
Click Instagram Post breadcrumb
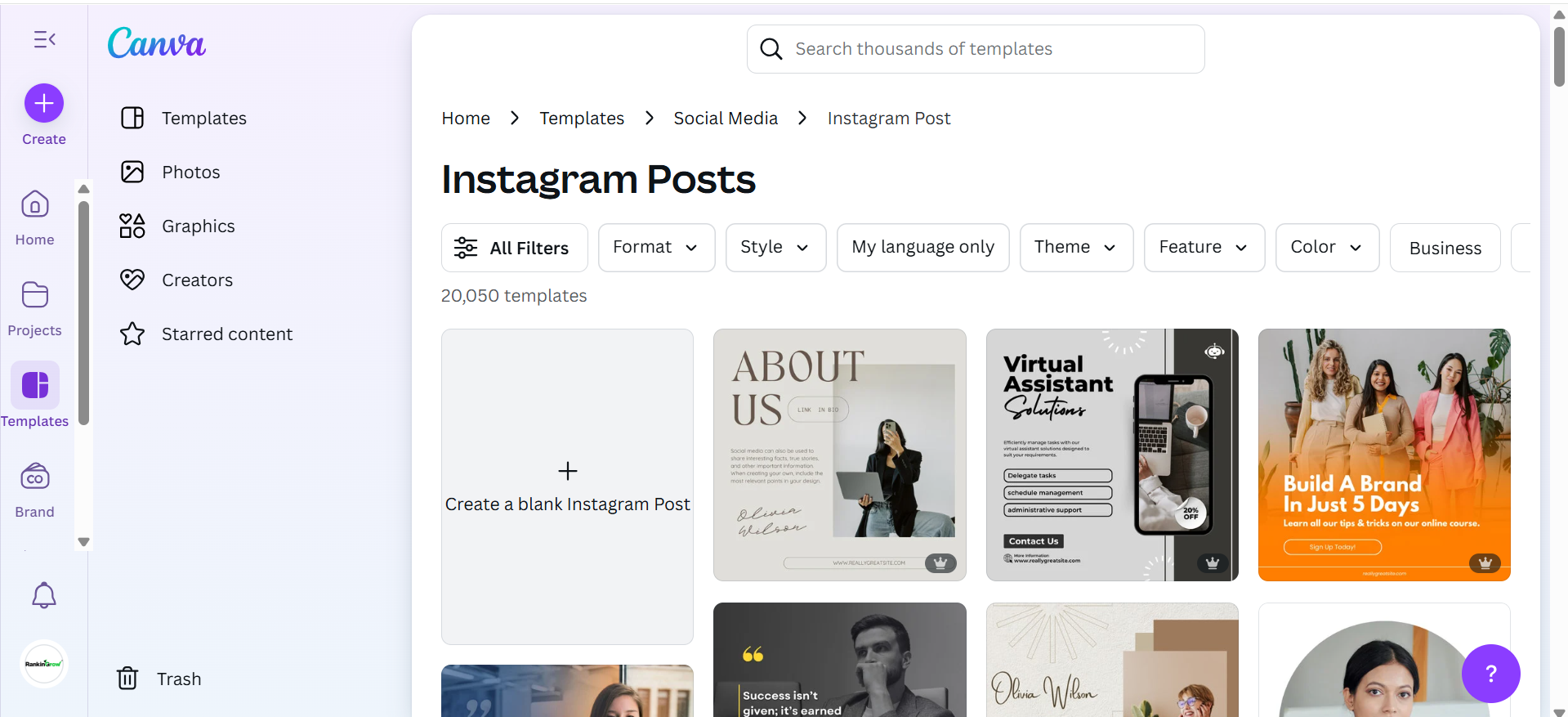coord(889,119)
